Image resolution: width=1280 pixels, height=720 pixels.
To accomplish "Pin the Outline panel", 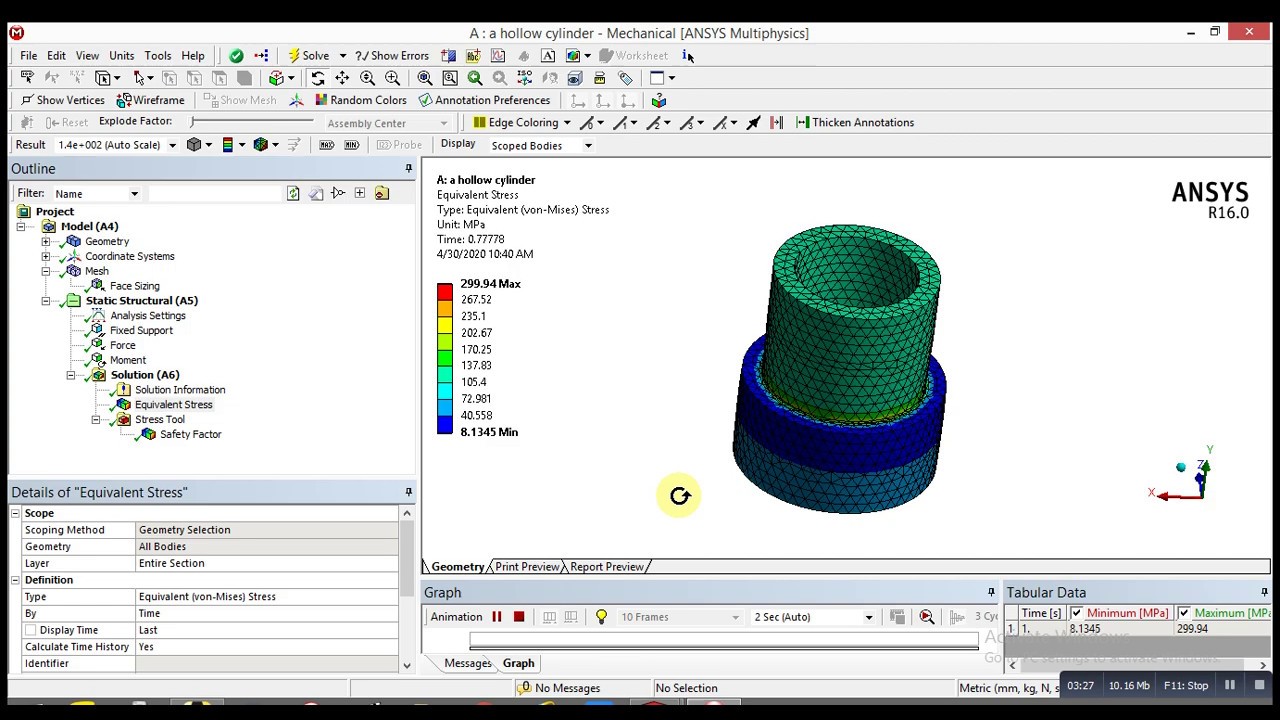I will [408, 169].
